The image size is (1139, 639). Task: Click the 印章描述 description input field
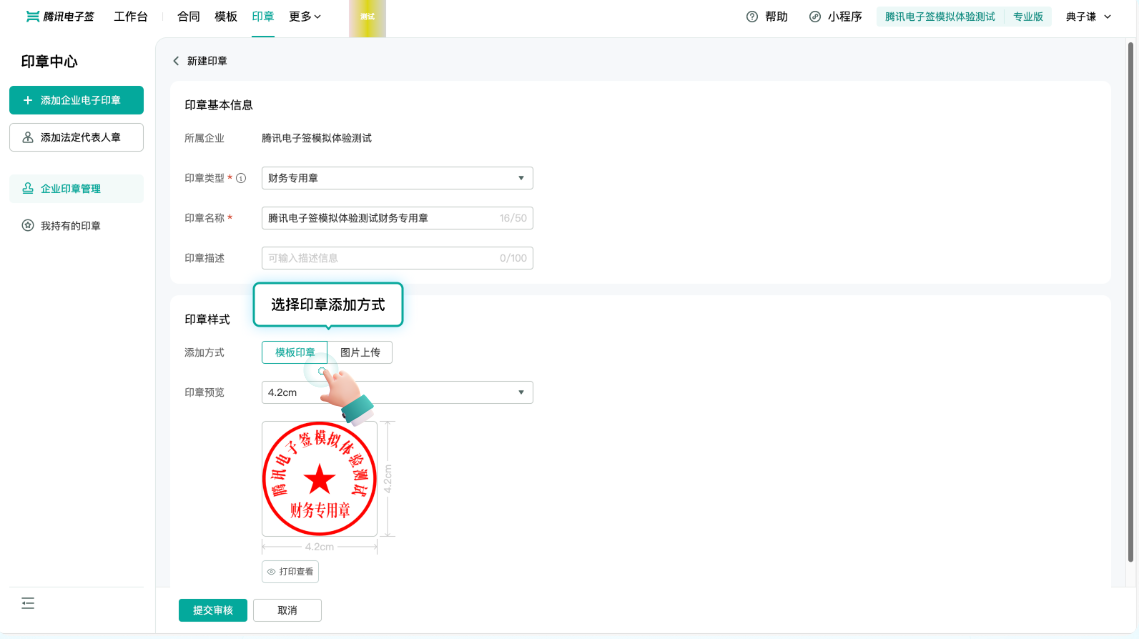[397, 257]
